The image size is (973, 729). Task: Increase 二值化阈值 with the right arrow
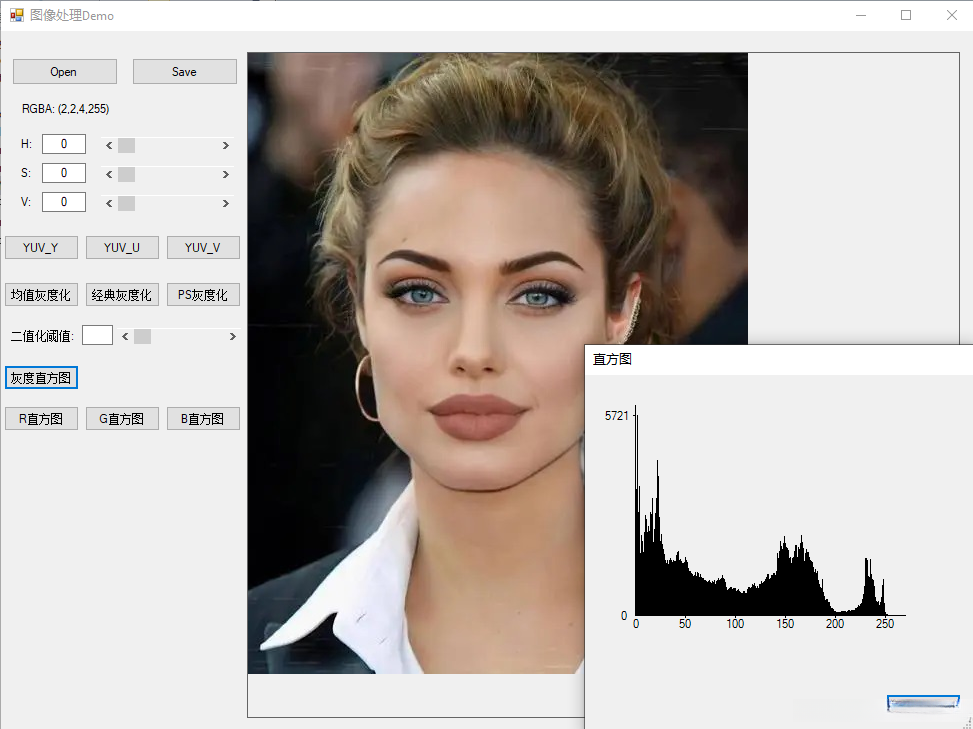[233, 336]
